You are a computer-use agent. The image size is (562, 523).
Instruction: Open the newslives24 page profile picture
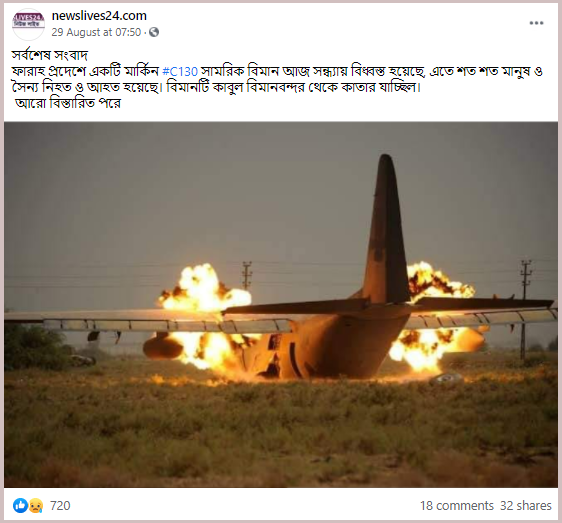tap(28, 24)
